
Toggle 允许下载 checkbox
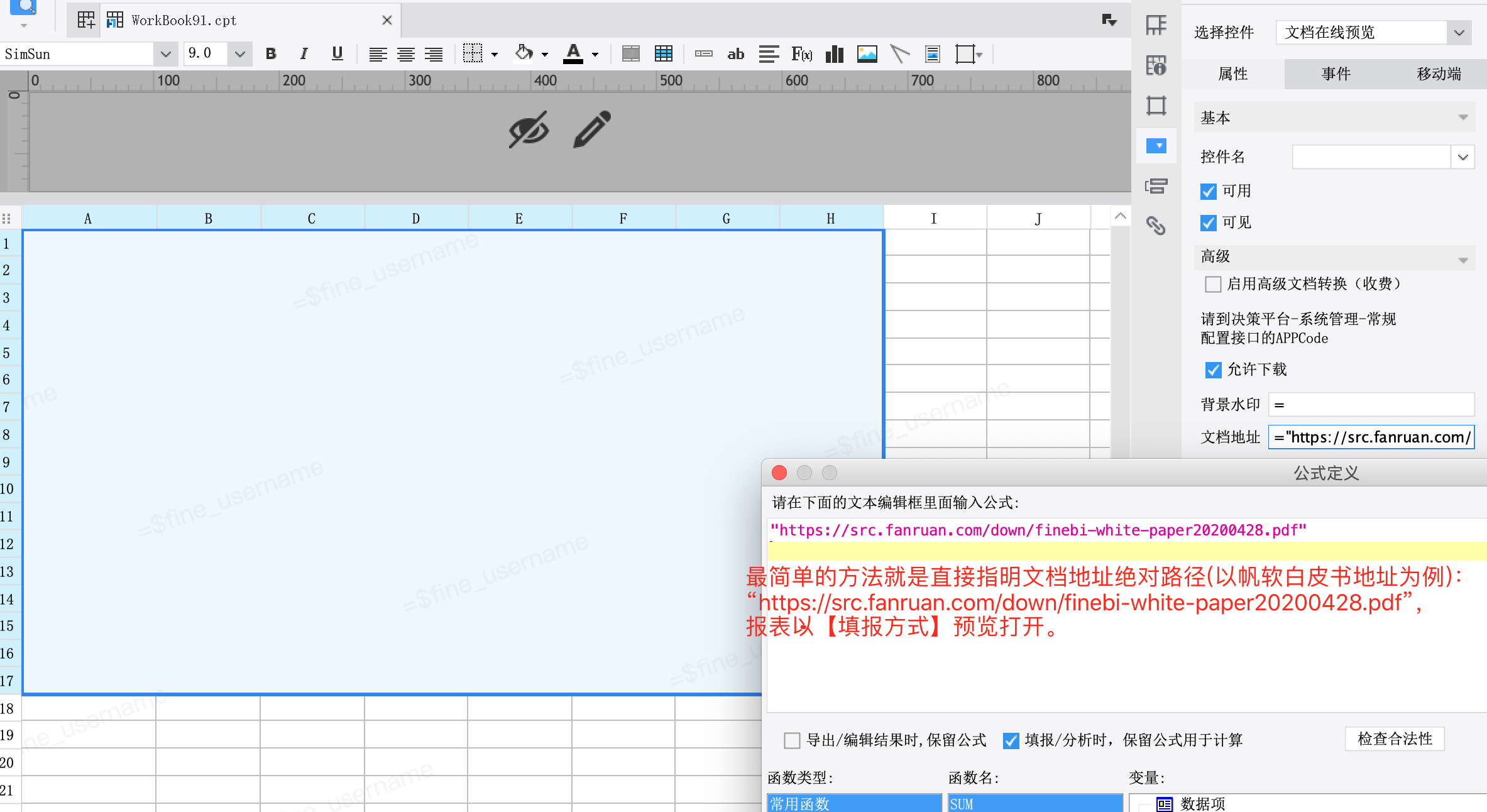(1213, 370)
